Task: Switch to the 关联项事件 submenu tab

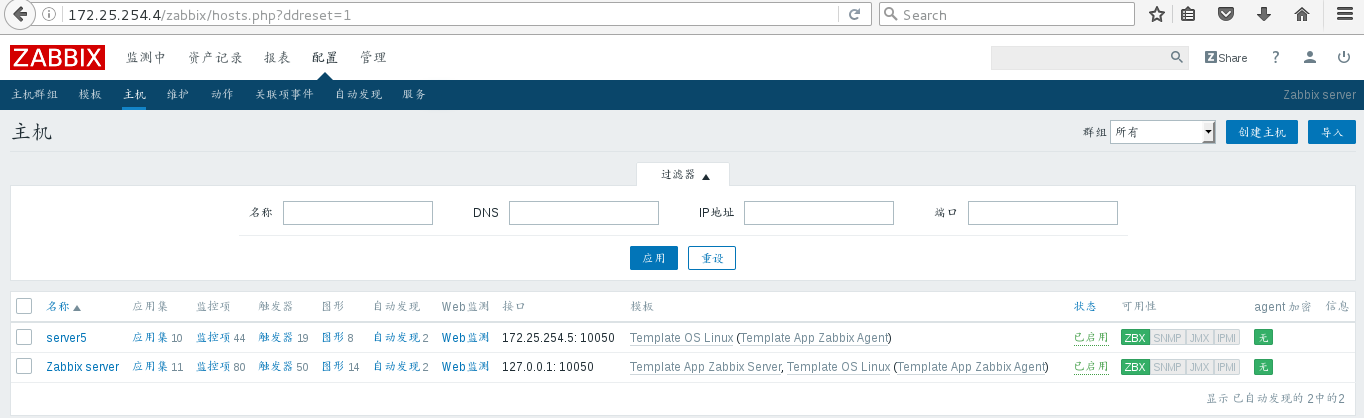Action: coord(284,95)
